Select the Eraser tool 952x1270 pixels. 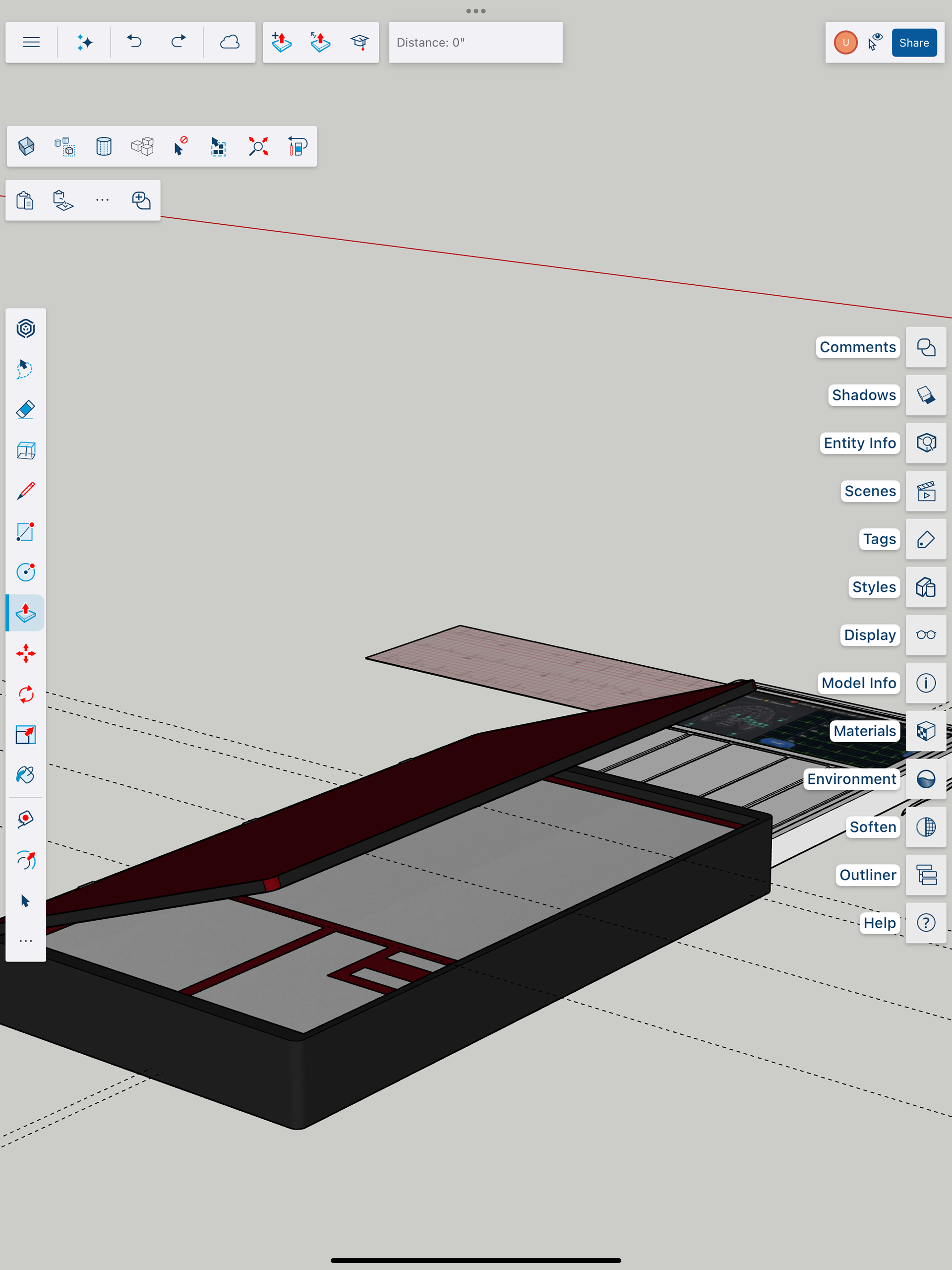(26, 410)
